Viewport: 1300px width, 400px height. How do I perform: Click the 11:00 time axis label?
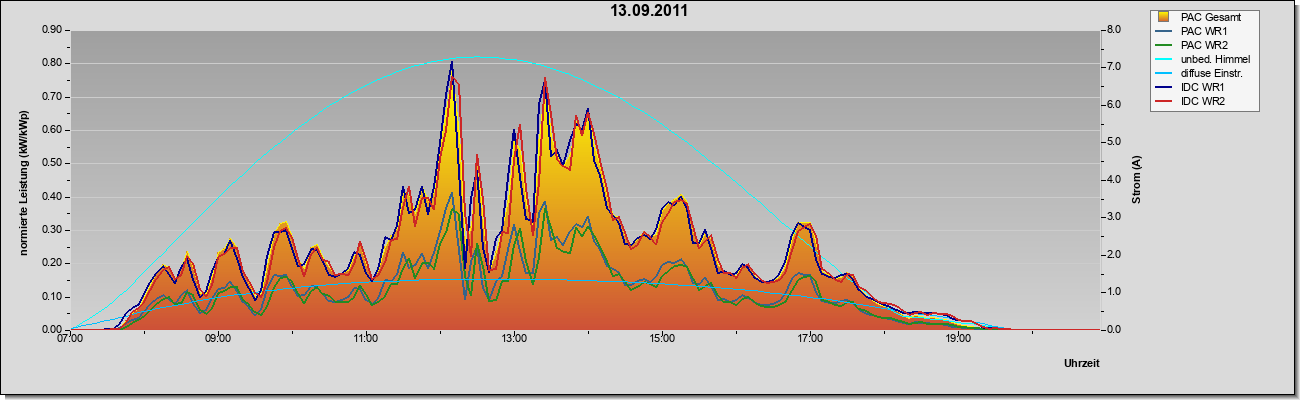tap(365, 338)
